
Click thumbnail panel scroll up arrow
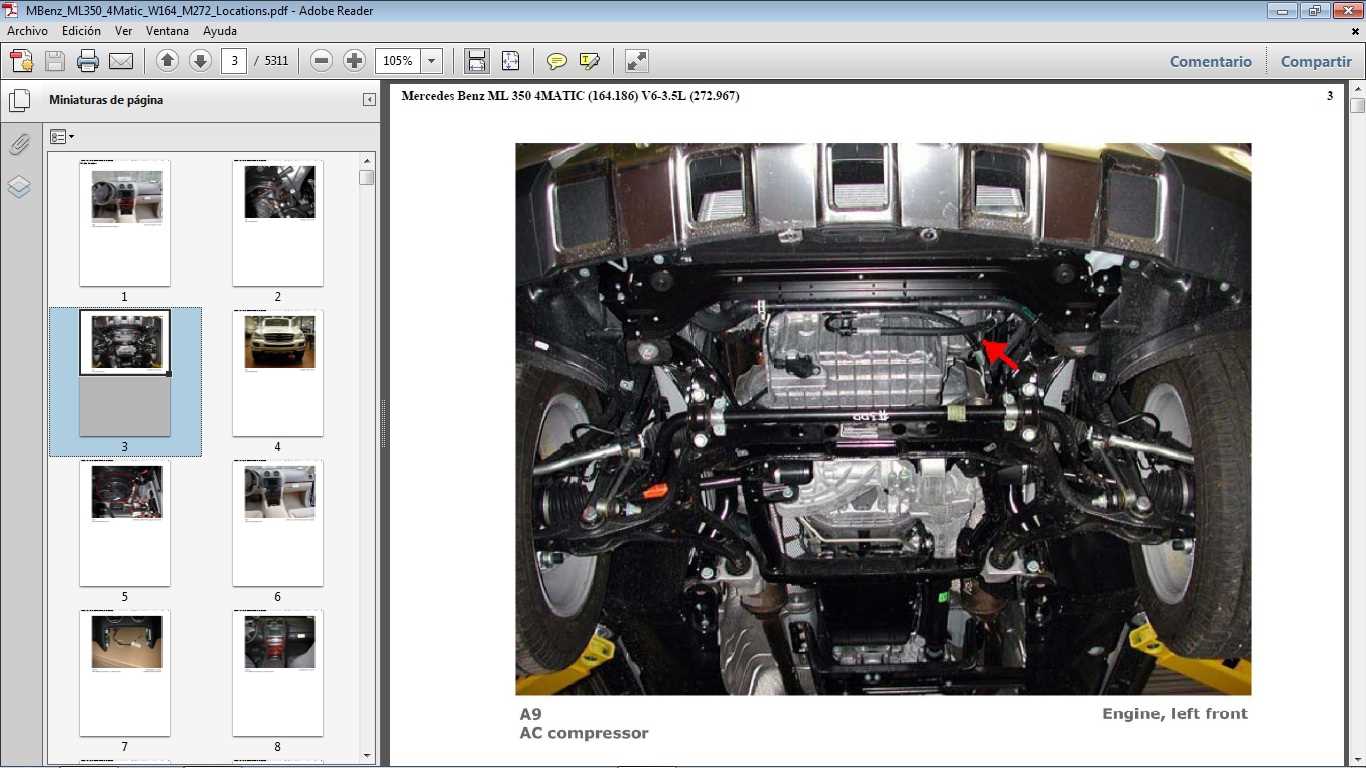367,160
